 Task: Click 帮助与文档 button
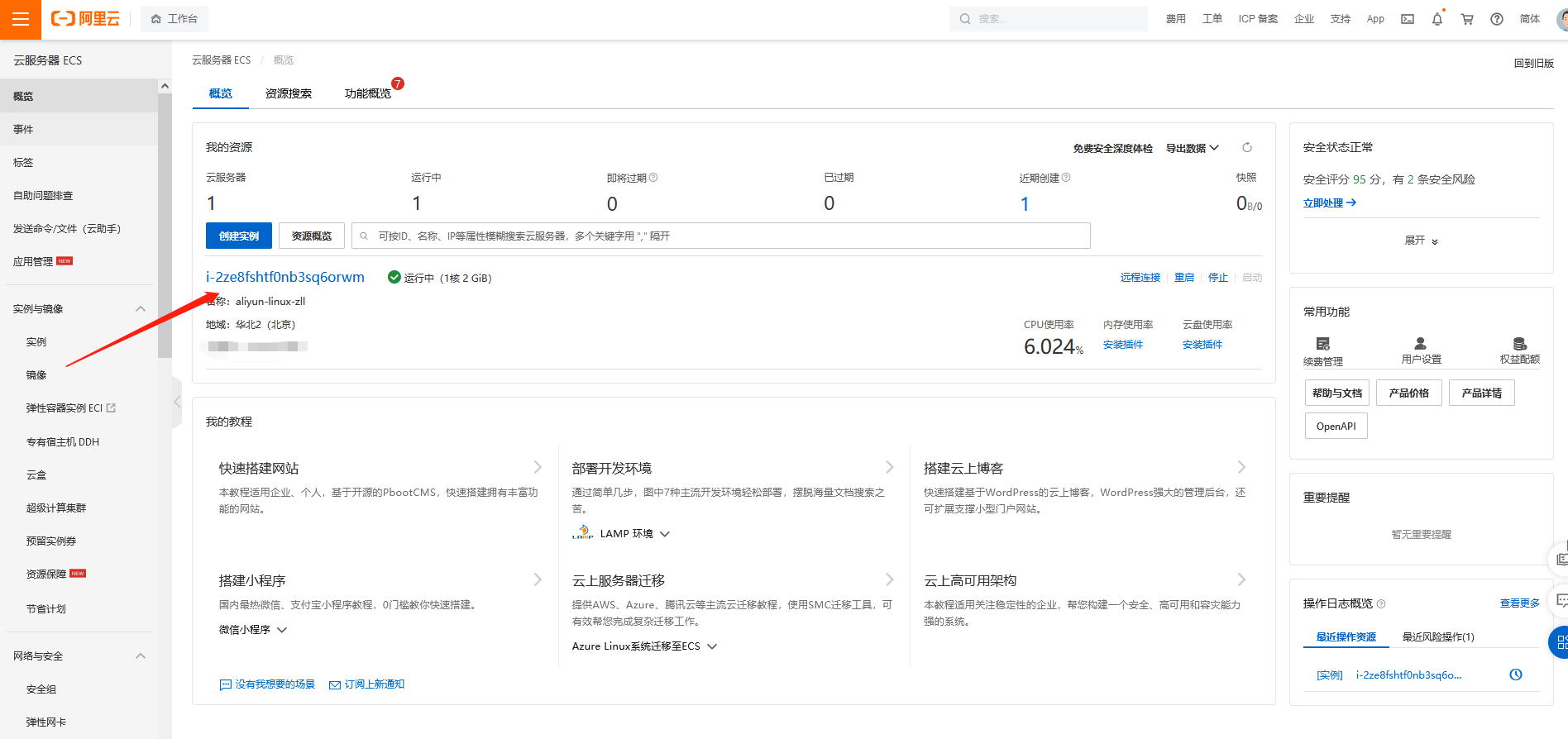tap(1337, 393)
